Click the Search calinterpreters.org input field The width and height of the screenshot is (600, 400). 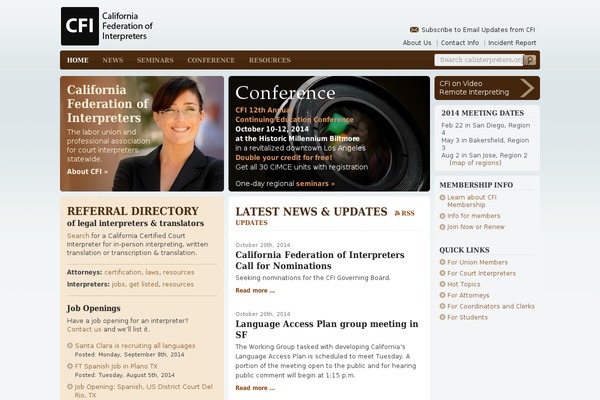[479, 60]
